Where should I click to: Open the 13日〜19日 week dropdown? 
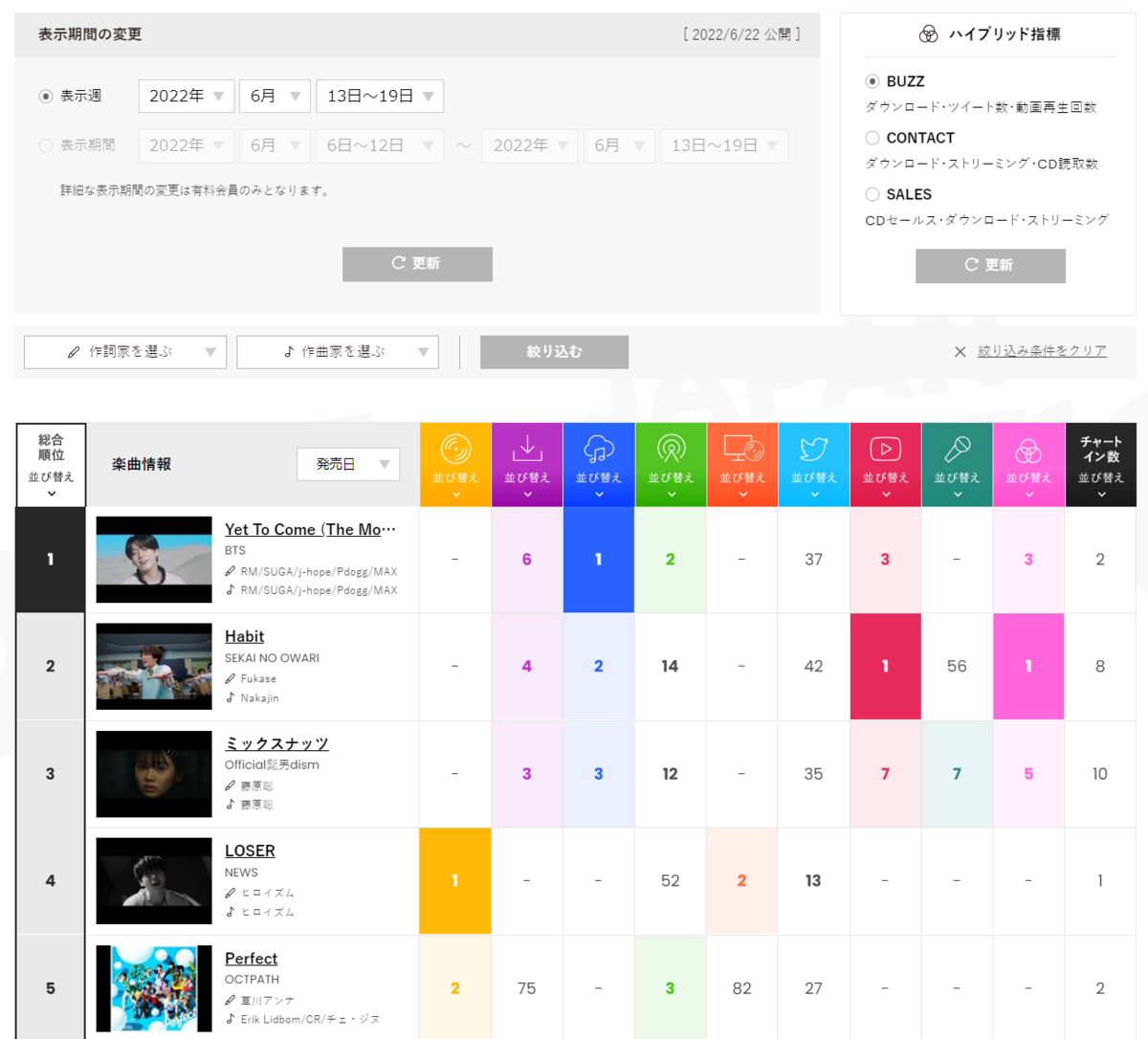click(380, 96)
